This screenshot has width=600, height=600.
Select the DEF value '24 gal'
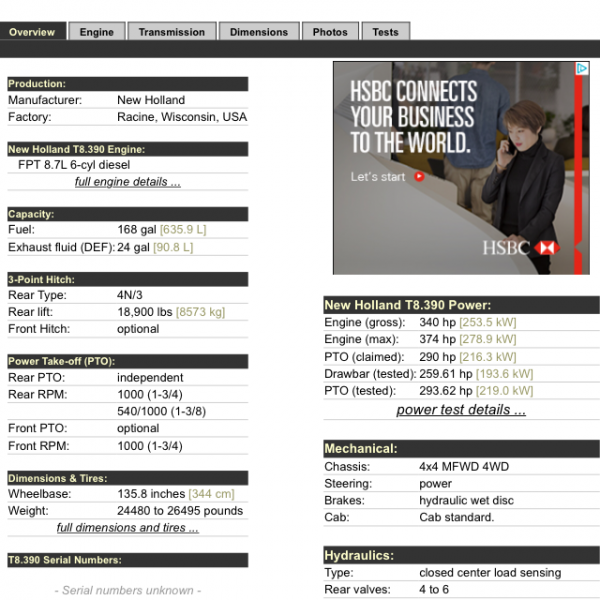133,247
